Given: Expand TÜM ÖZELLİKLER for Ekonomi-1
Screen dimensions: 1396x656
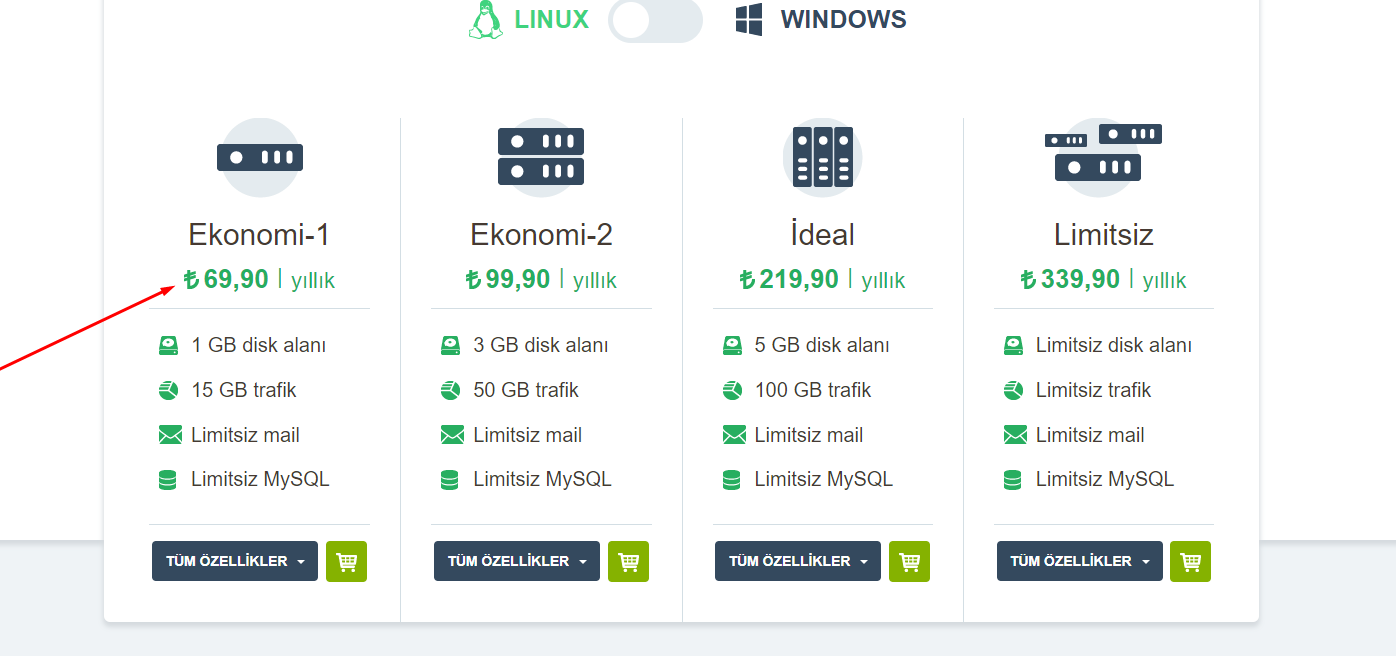Looking at the screenshot, I should click(235, 561).
